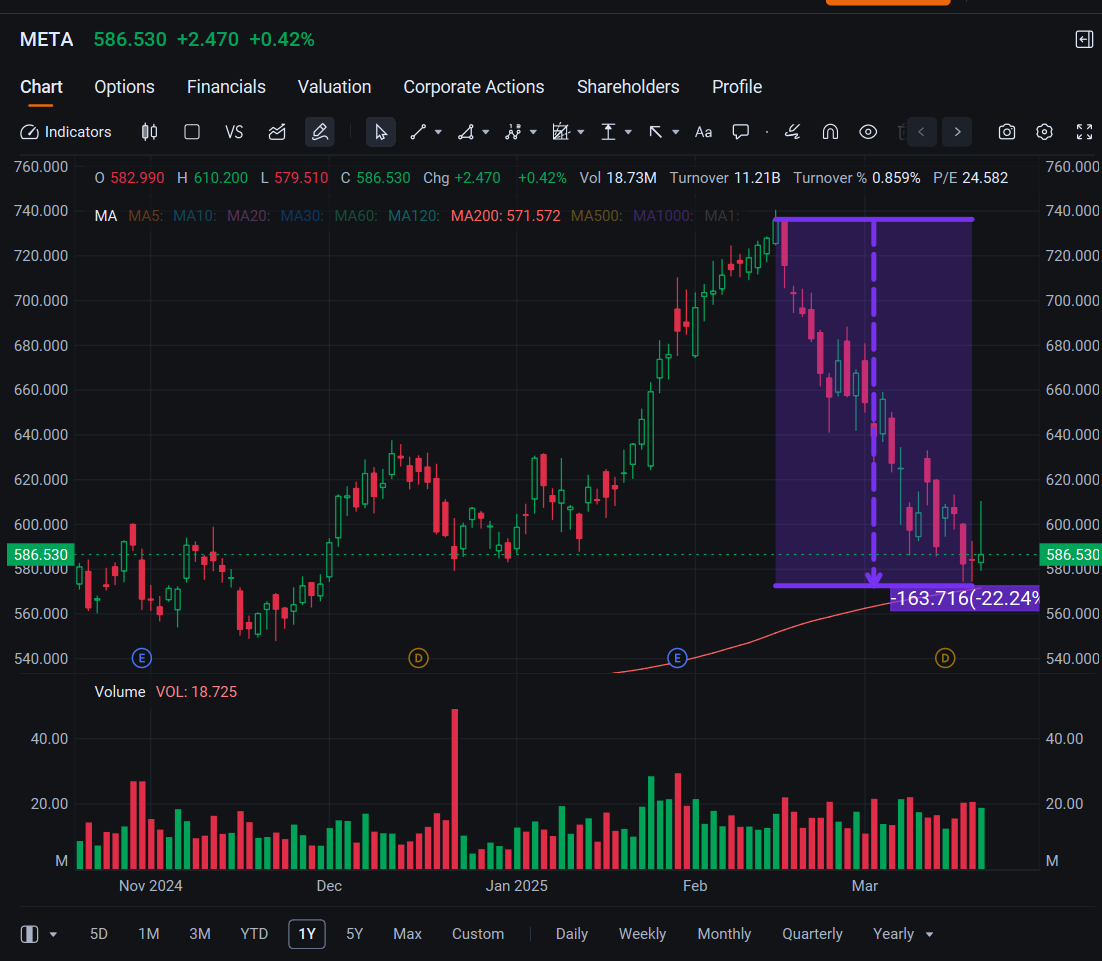This screenshot has height=961, width=1102.
Task: Take a chart screenshot with camera icon
Action: pos(1006,132)
